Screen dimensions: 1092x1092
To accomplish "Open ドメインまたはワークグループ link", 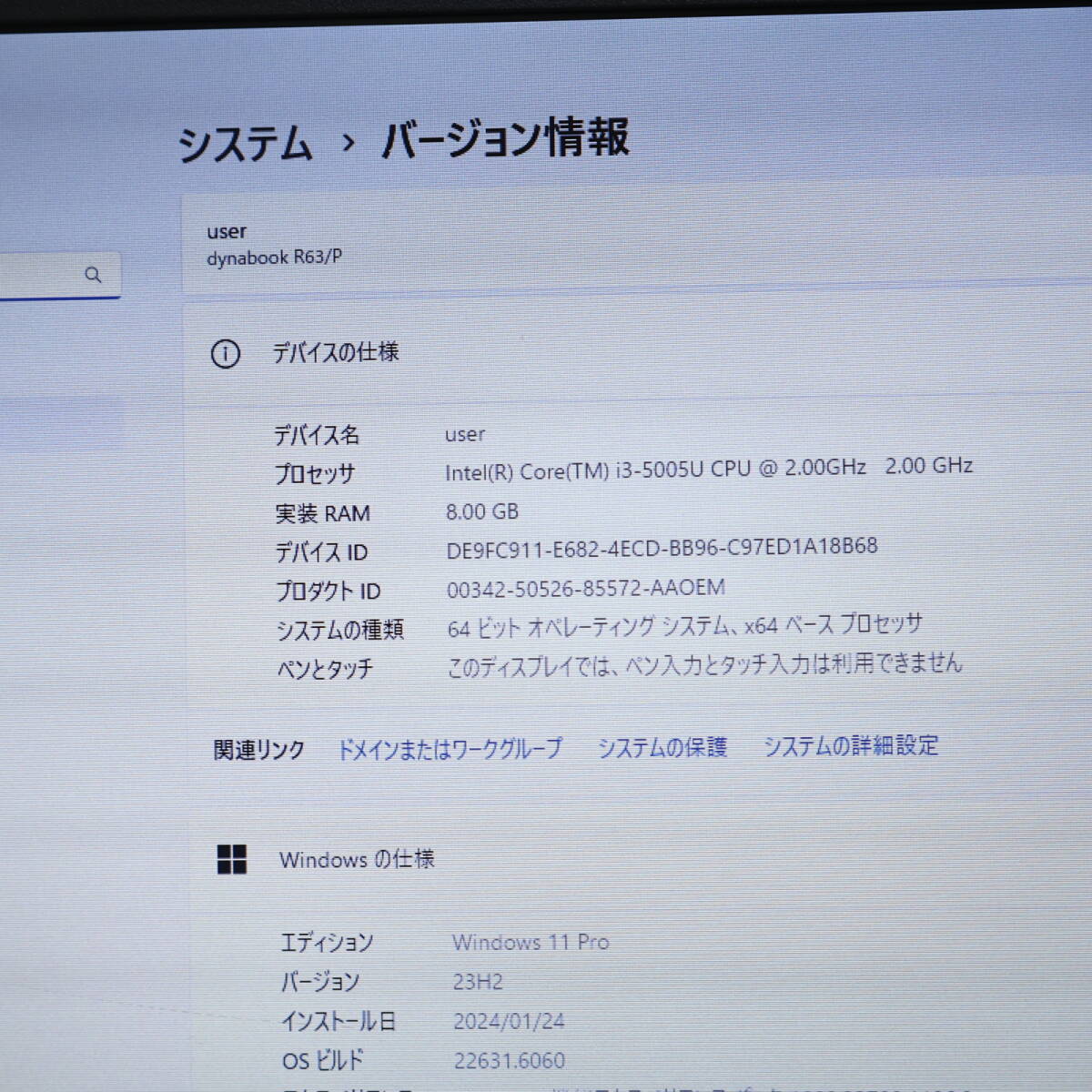I will click(x=450, y=749).
